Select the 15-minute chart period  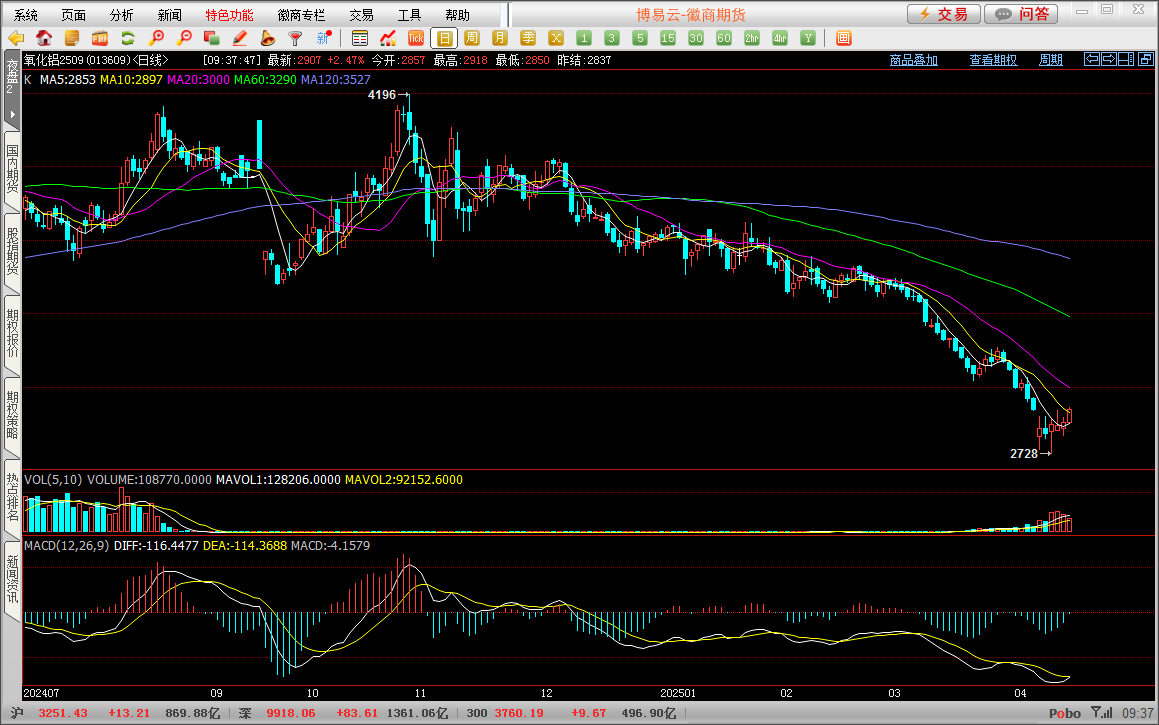668,38
